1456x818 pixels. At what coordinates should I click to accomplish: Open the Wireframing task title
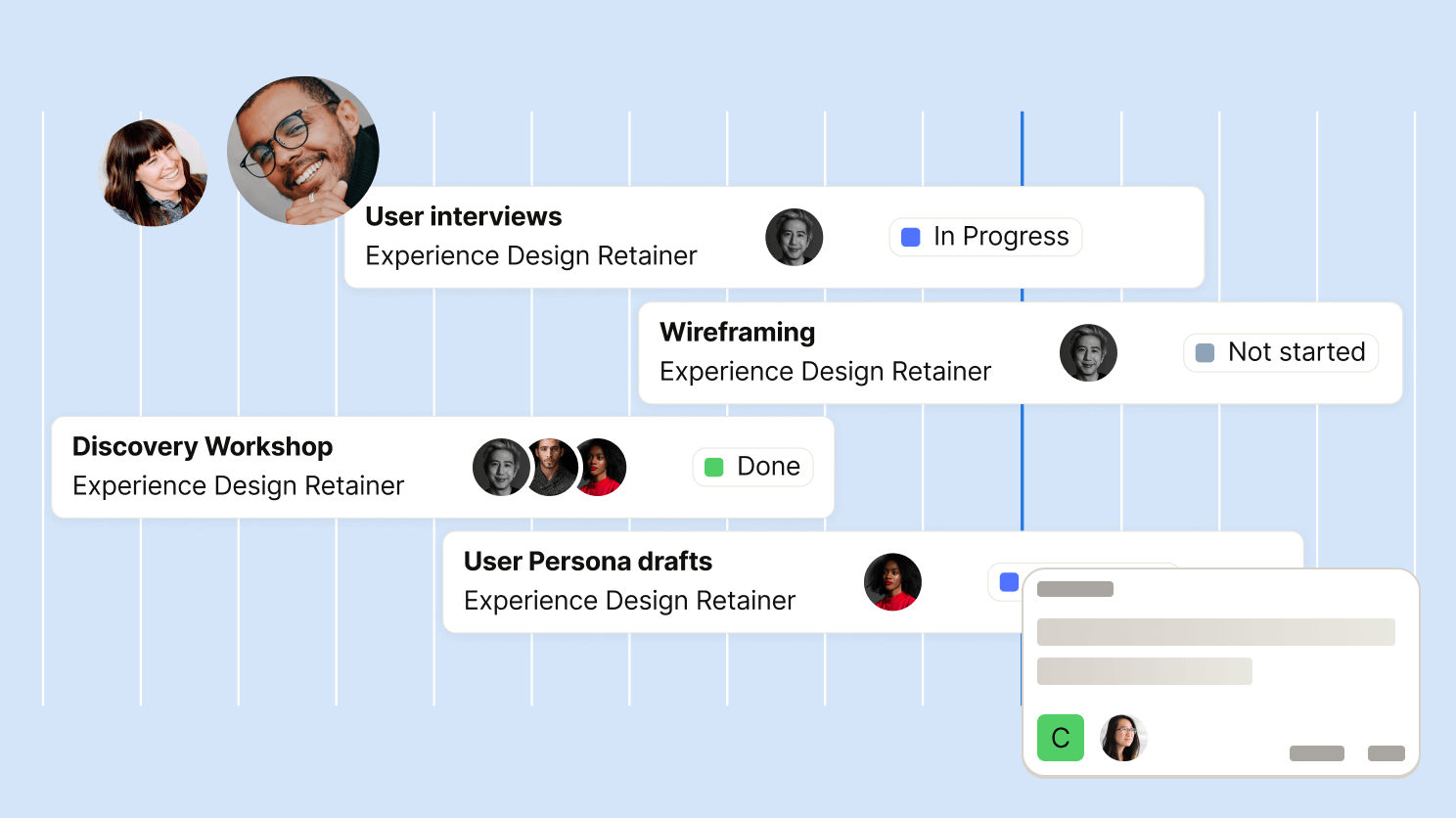tap(737, 332)
